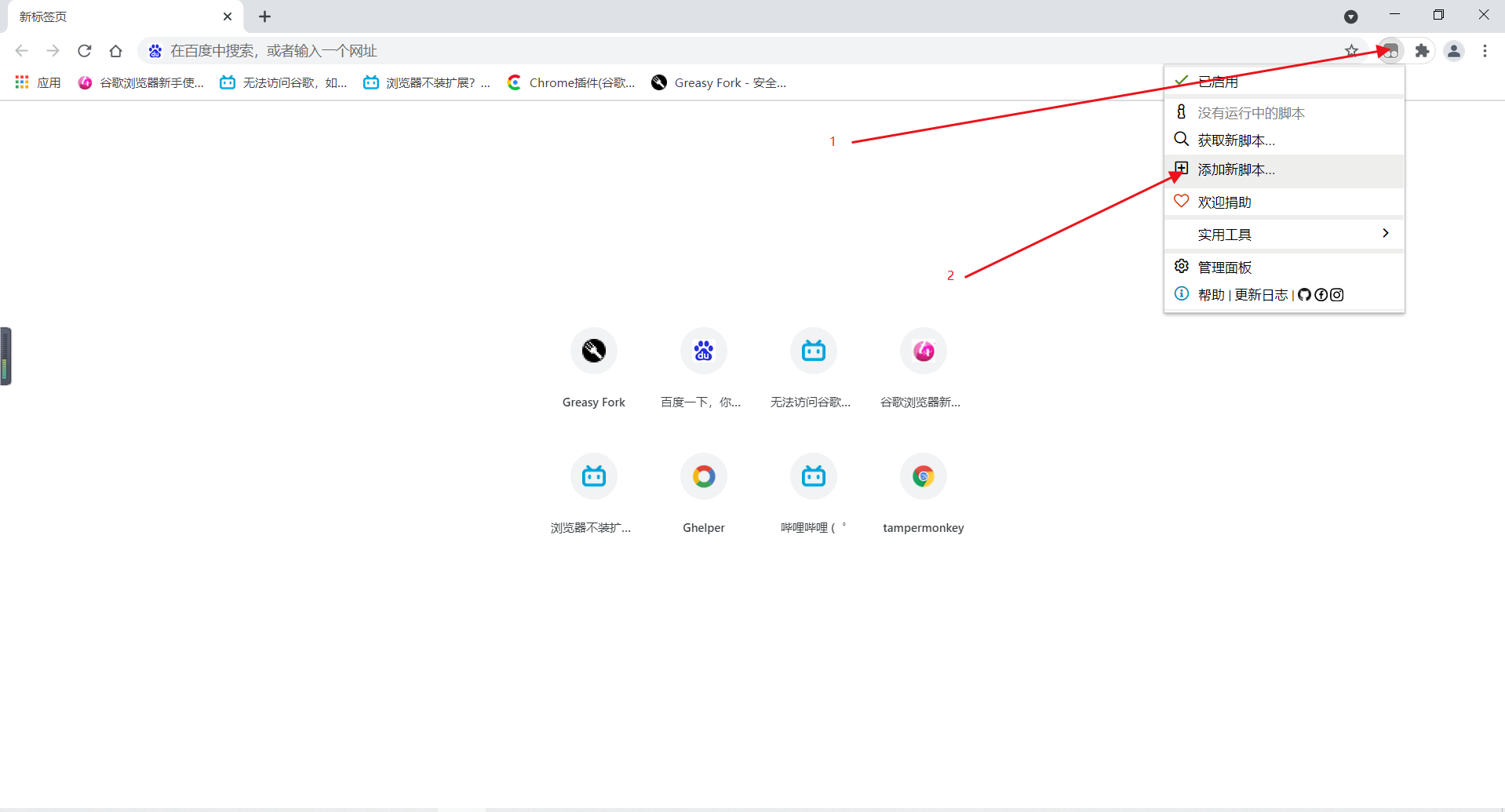Open the 管理面板 dashboard
Image resolution: width=1505 pixels, height=812 pixels.
pyautogui.click(x=1285, y=267)
